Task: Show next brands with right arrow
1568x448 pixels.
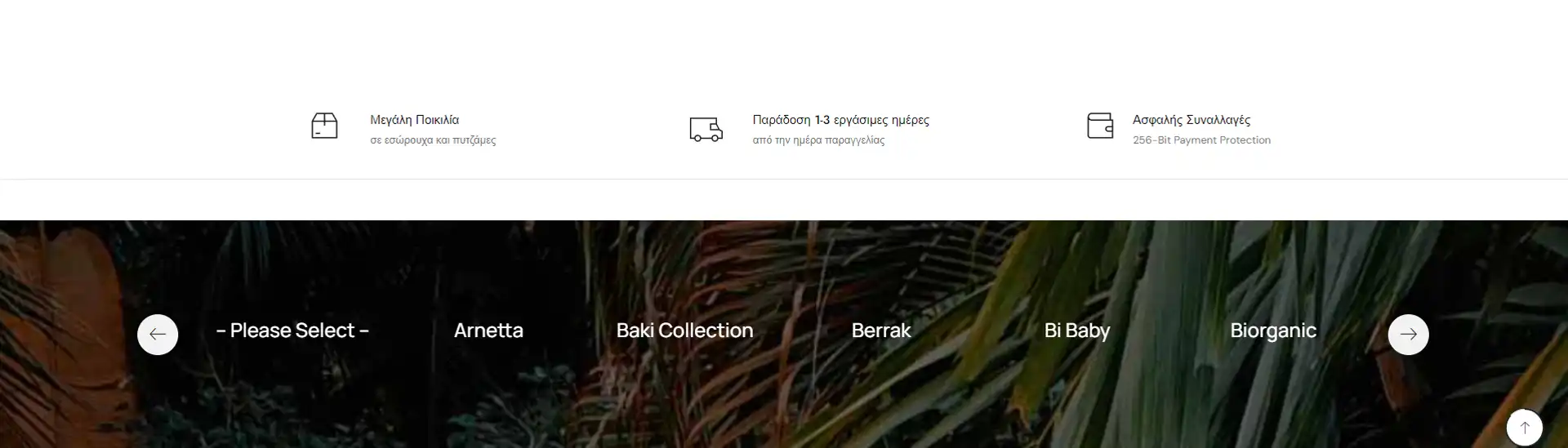Action: 1409,335
